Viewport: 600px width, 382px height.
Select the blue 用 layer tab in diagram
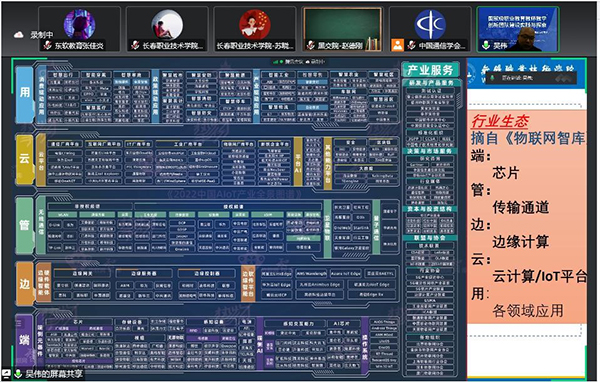(25, 93)
